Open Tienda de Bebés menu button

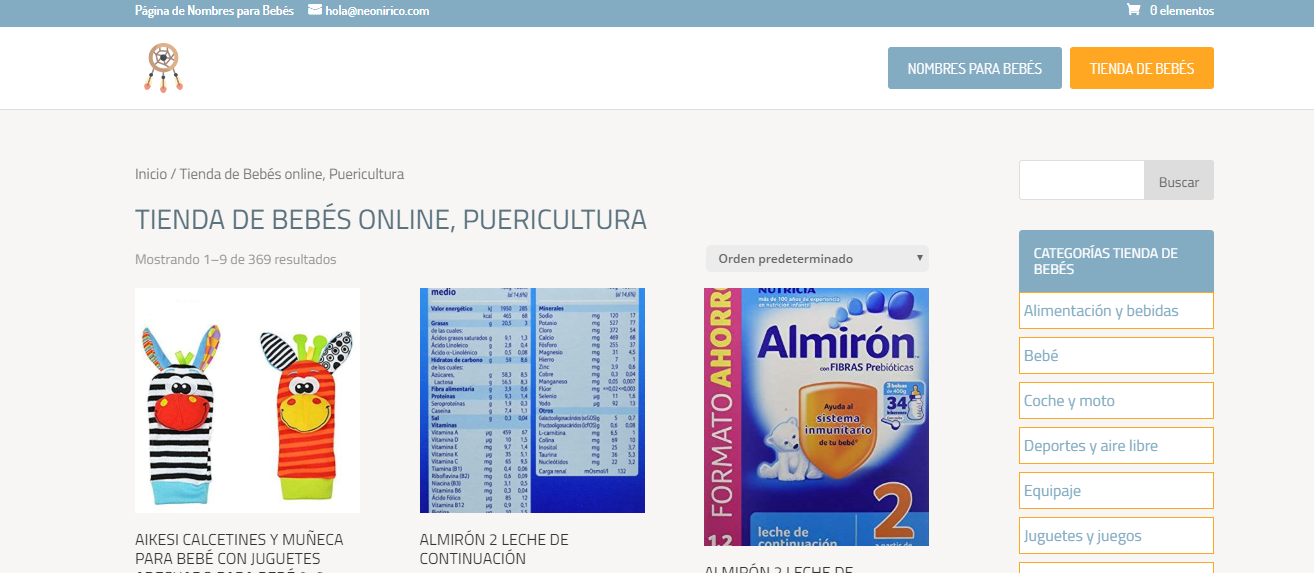click(1142, 68)
